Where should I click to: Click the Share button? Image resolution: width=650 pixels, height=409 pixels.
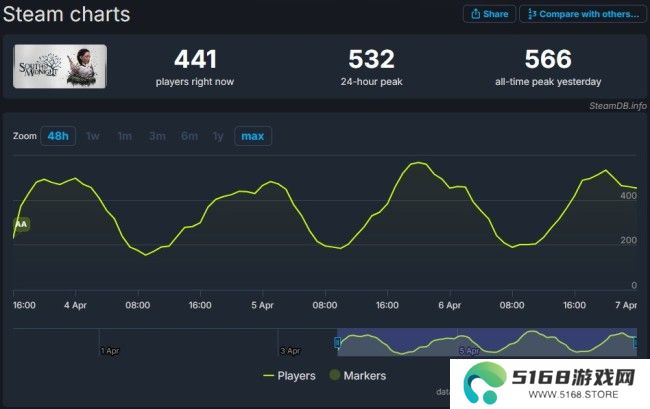[489, 14]
